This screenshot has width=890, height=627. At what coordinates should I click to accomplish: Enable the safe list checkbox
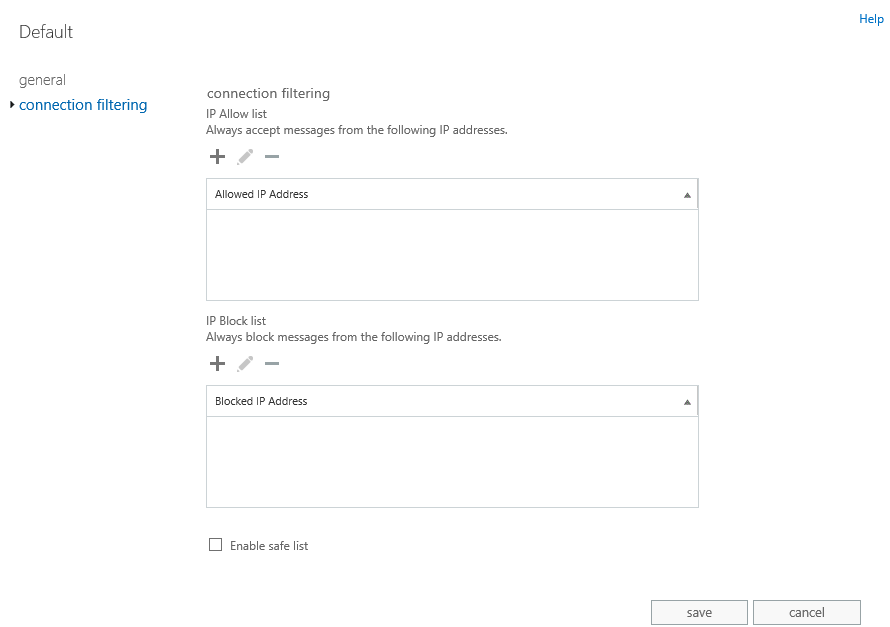click(x=215, y=545)
